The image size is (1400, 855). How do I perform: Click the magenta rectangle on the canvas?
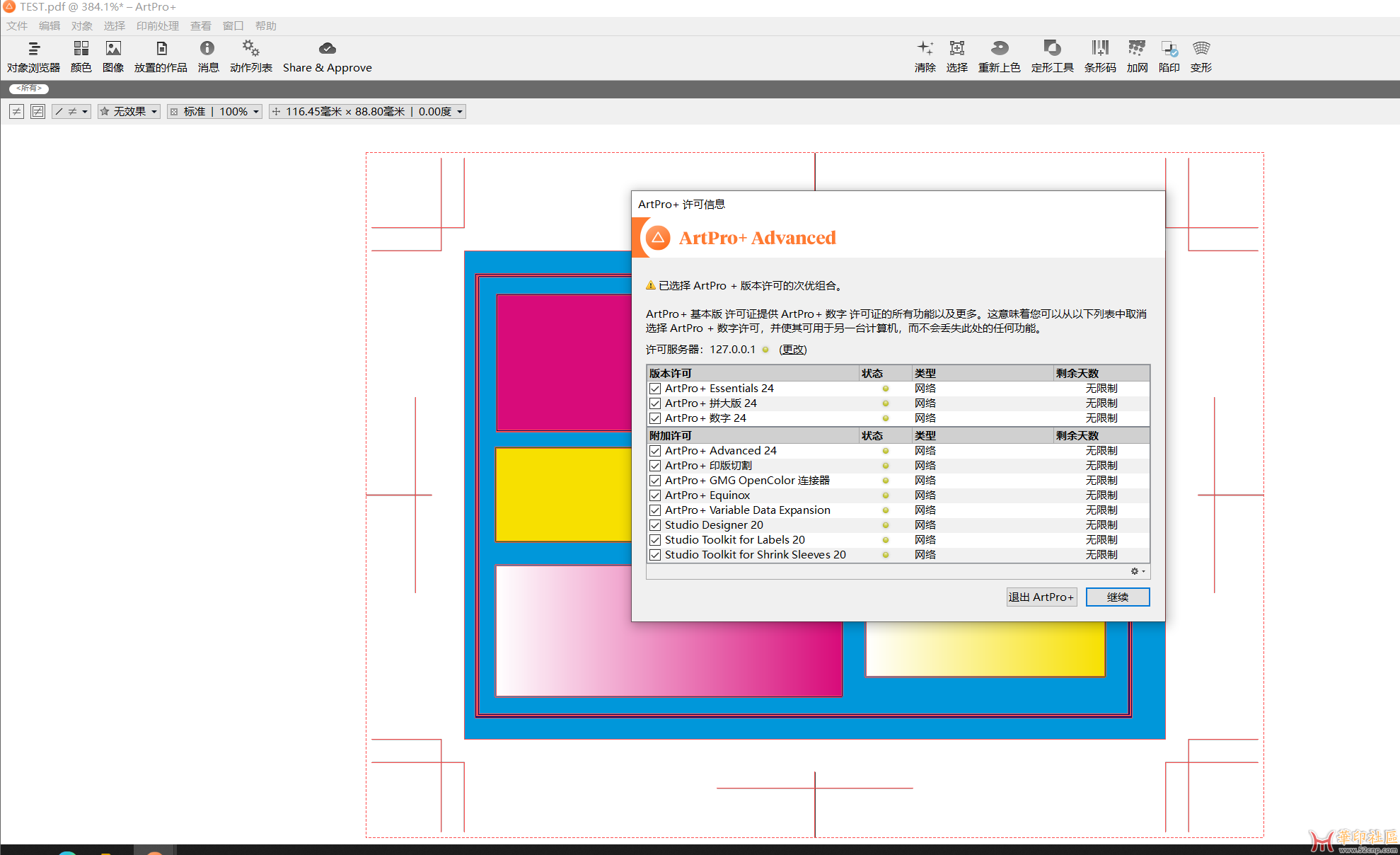[x=564, y=362]
